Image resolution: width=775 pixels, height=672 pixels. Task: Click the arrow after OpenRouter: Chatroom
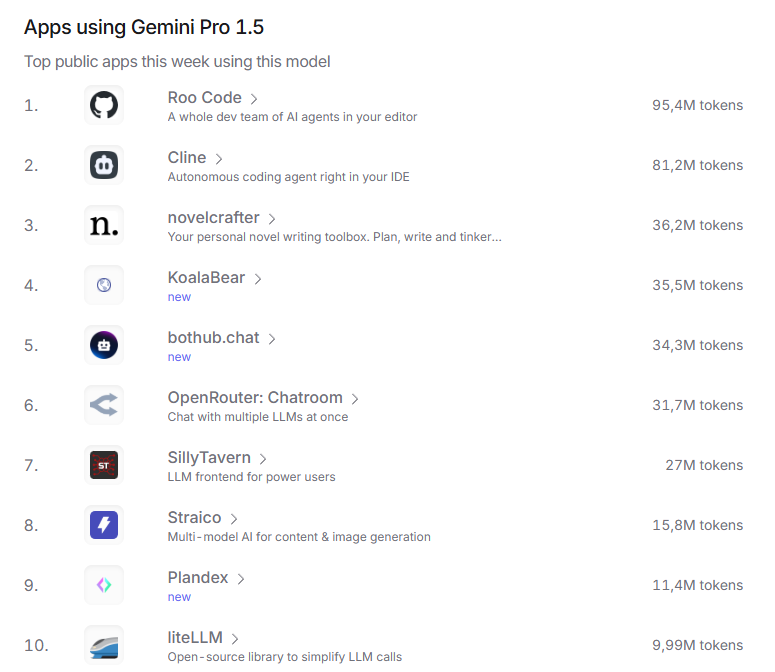(355, 399)
